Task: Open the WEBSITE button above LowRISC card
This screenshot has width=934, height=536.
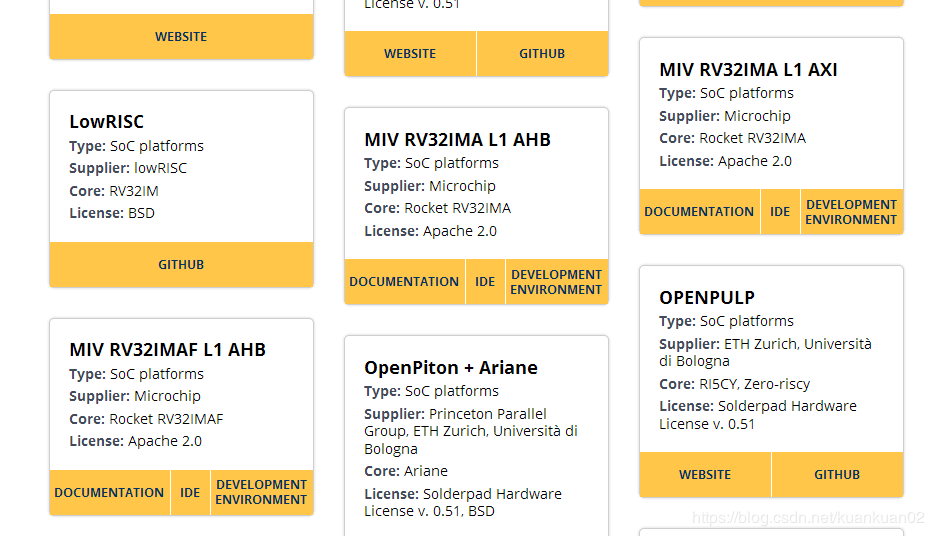Action: click(x=181, y=37)
